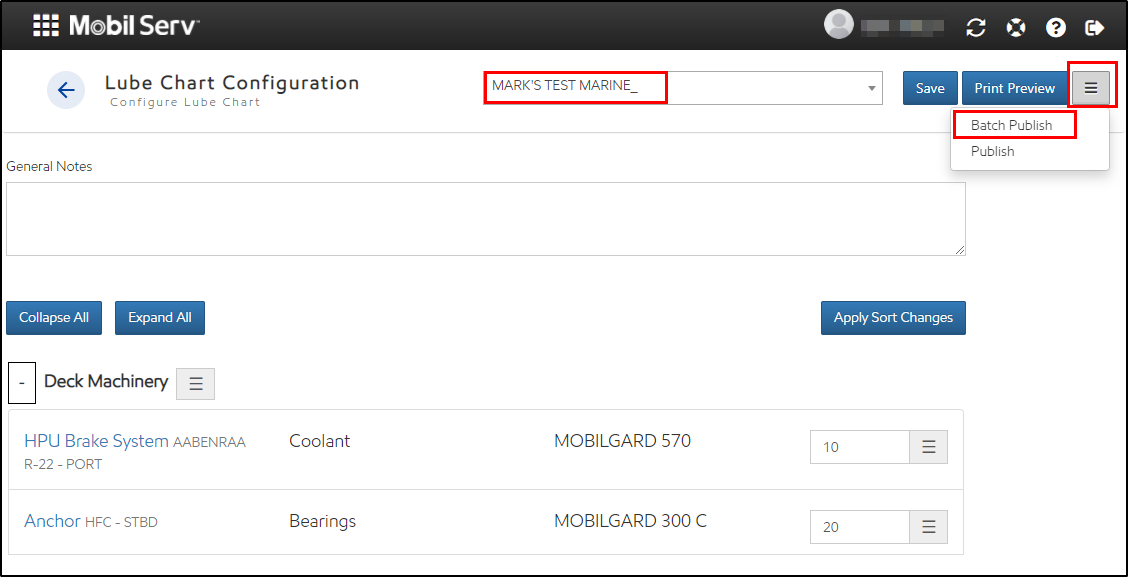Click the Save button
This screenshot has width=1128, height=577.
tap(929, 88)
